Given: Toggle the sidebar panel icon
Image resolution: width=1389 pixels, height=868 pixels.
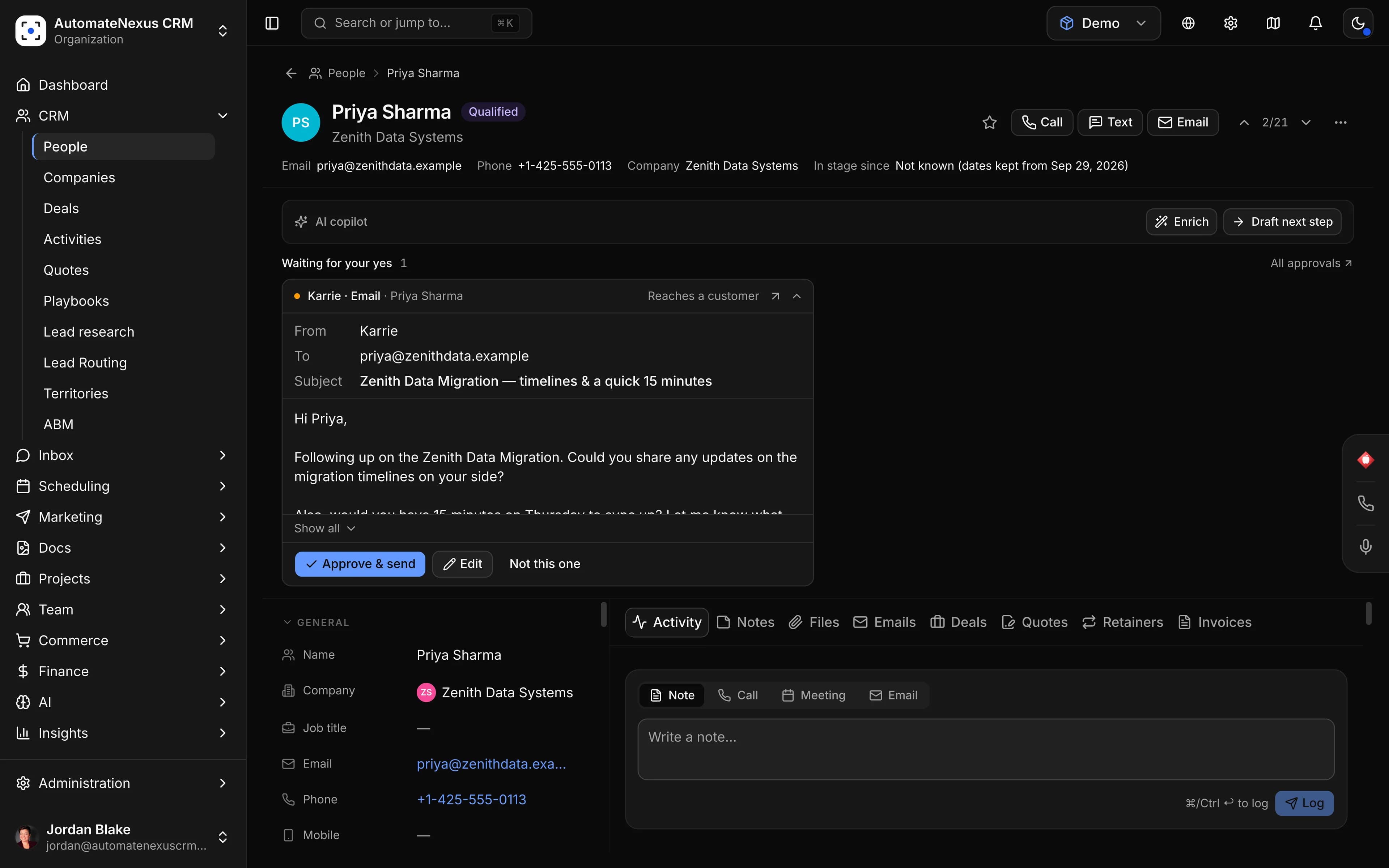Looking at the screenshot, I should coord(272,23).
